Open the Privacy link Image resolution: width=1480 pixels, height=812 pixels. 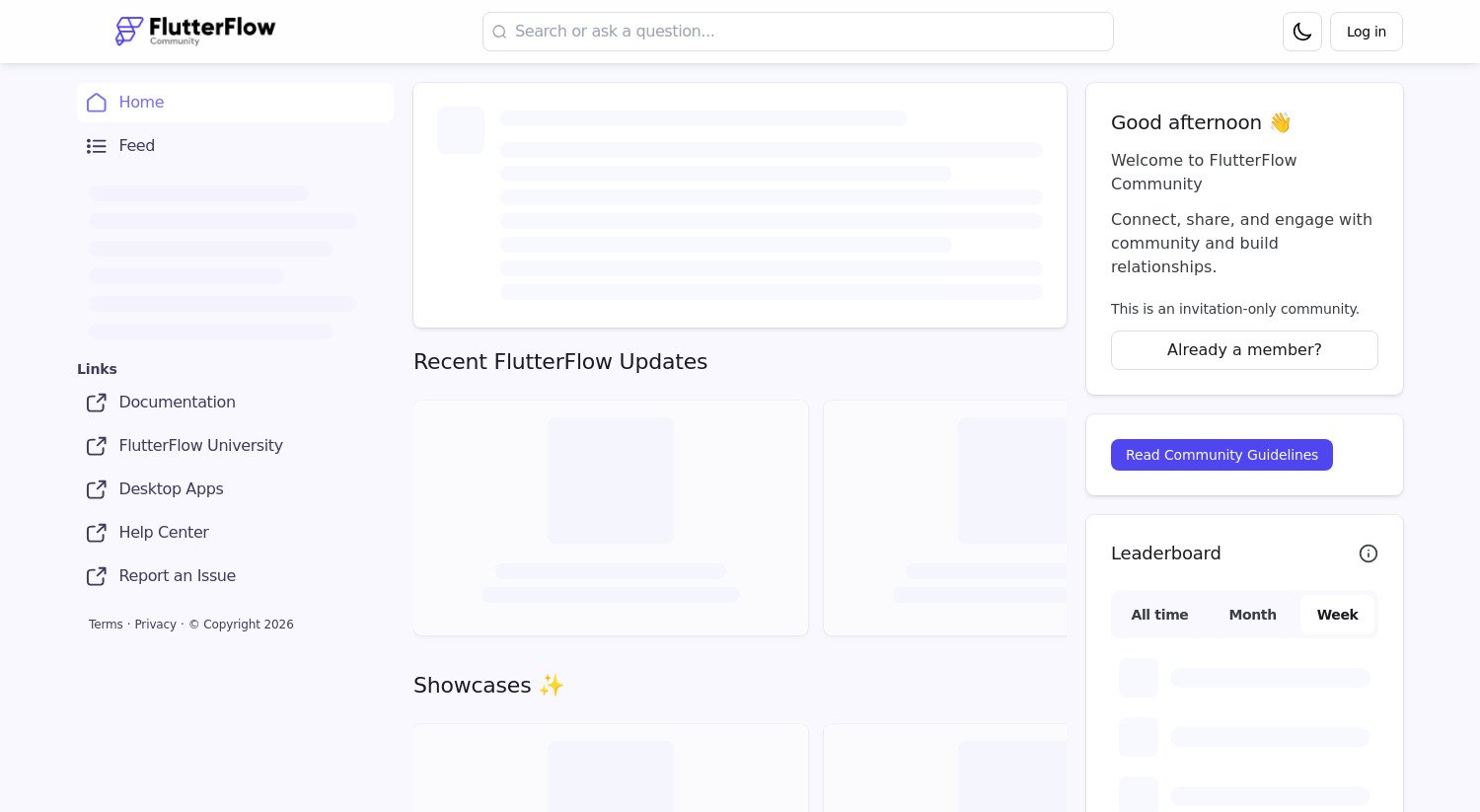pos(155,625)
